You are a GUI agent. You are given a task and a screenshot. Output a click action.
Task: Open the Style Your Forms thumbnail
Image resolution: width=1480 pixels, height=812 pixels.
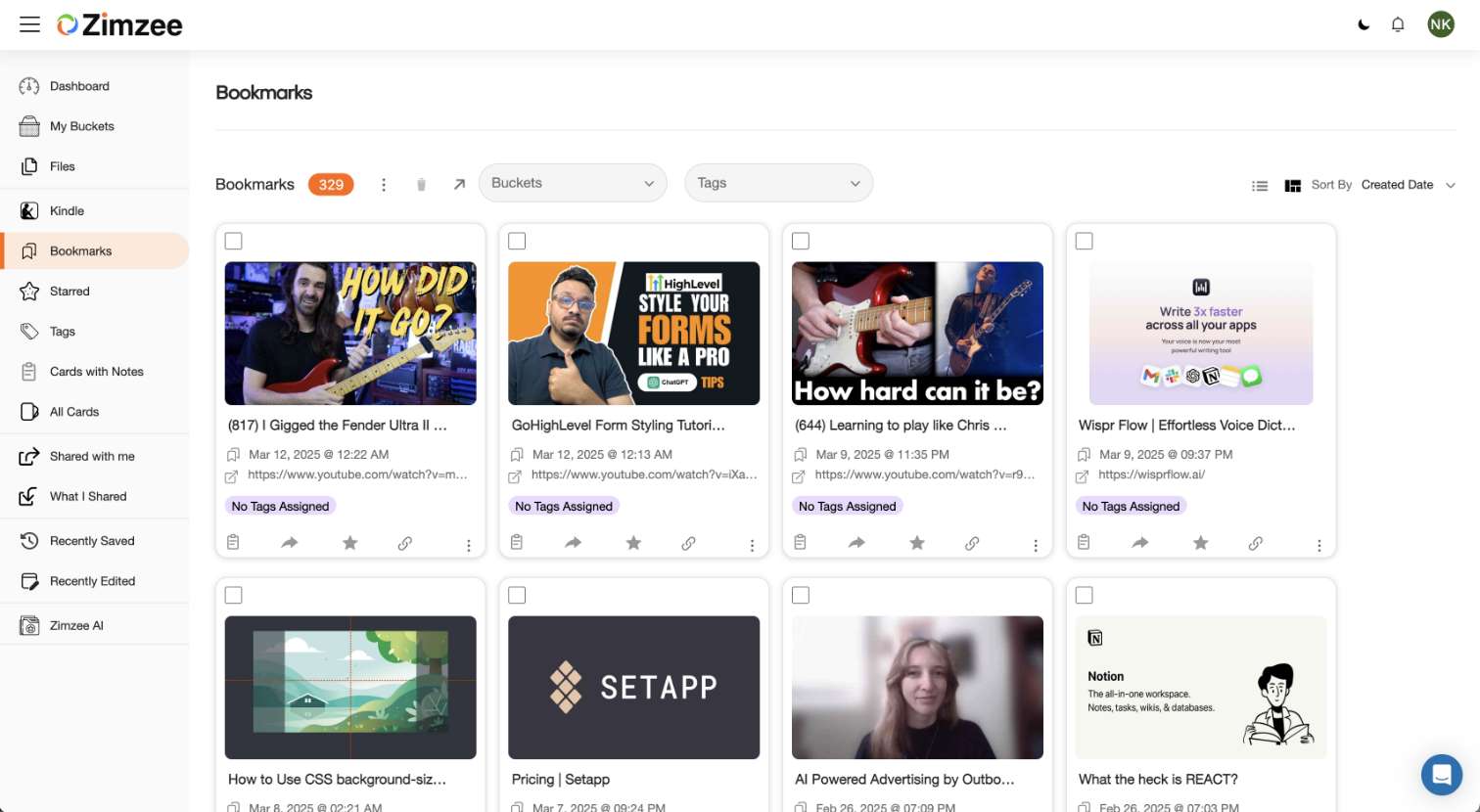pyautogui.click(x=634, y=334)
